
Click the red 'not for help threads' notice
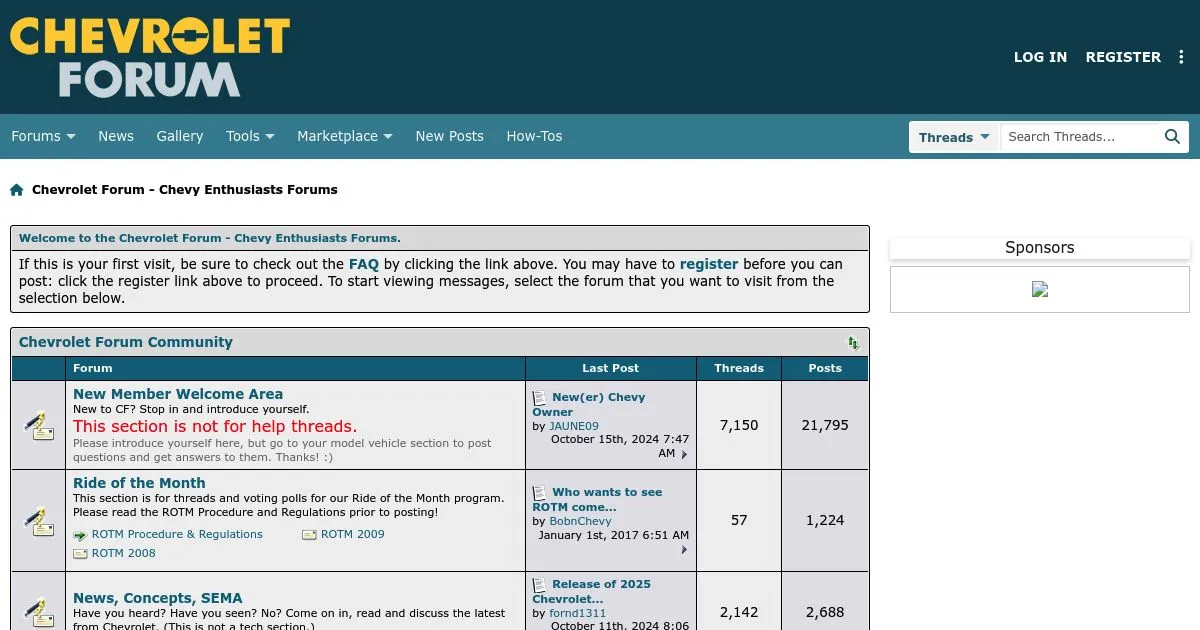tap(215, 426)
